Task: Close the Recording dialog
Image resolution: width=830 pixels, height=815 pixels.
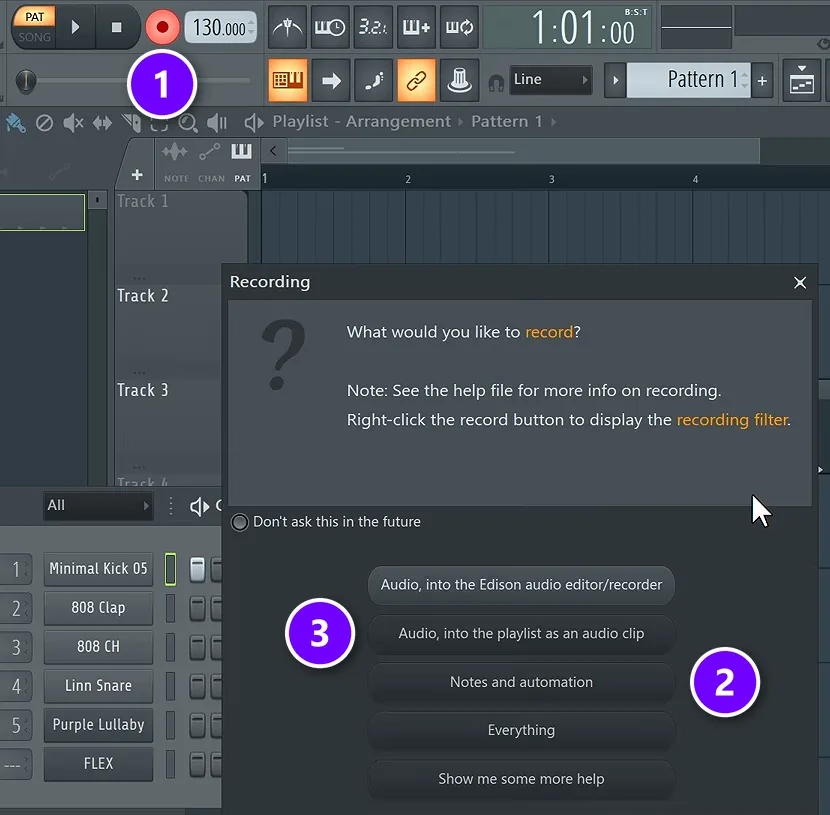Action: coord(800,283)
